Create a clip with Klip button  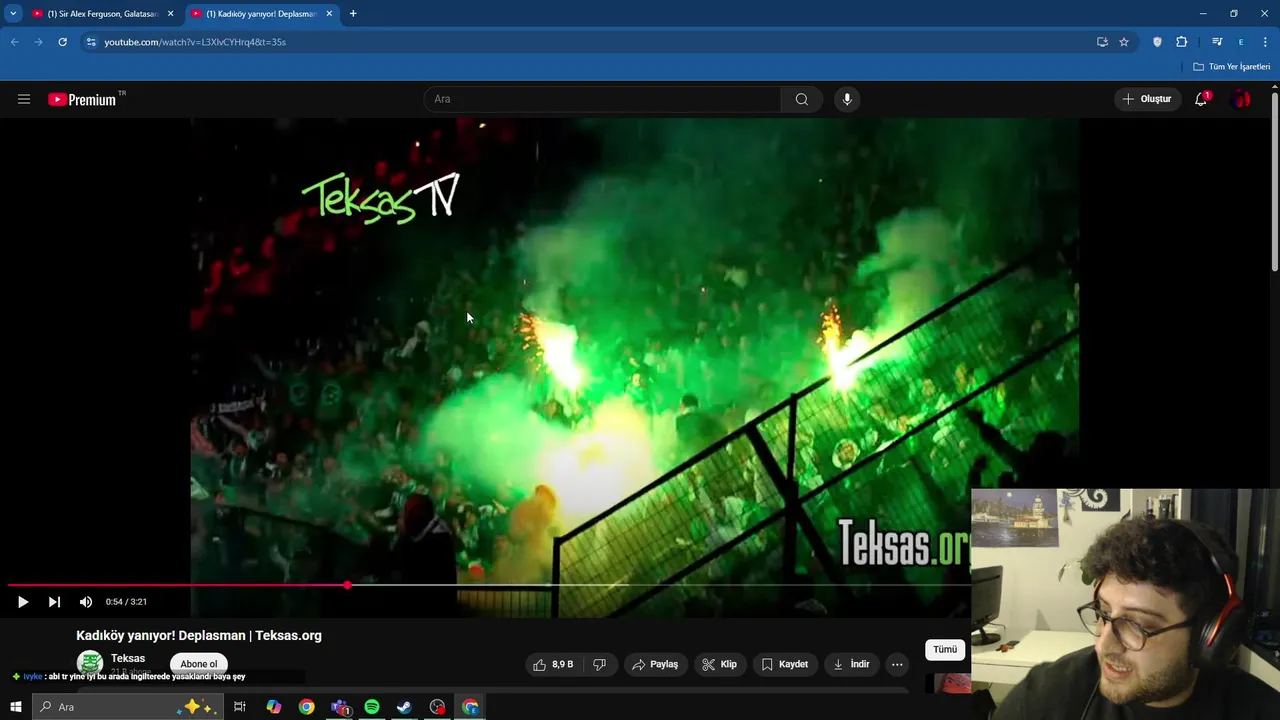pyautogui.click(x=720, y=664)
